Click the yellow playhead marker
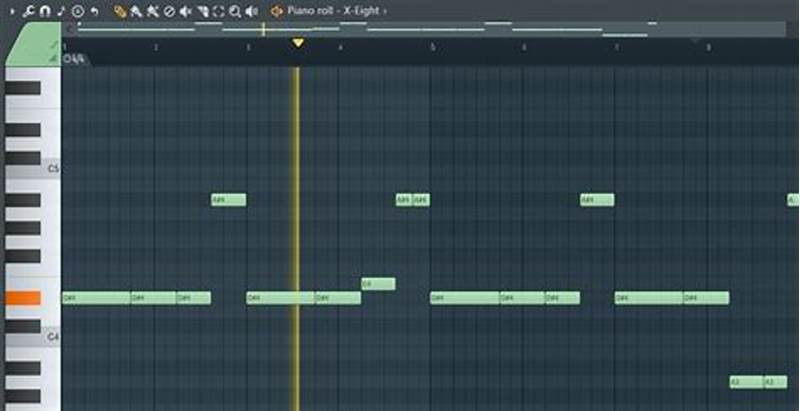 tap(298, 43)
